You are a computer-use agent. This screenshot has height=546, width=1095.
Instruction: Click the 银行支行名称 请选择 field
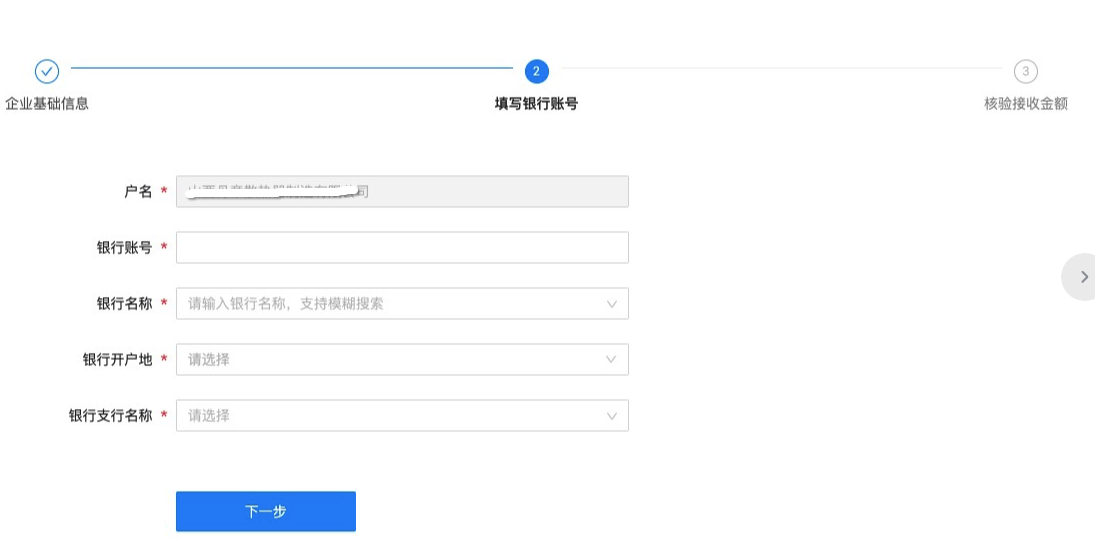pos(390,416)
